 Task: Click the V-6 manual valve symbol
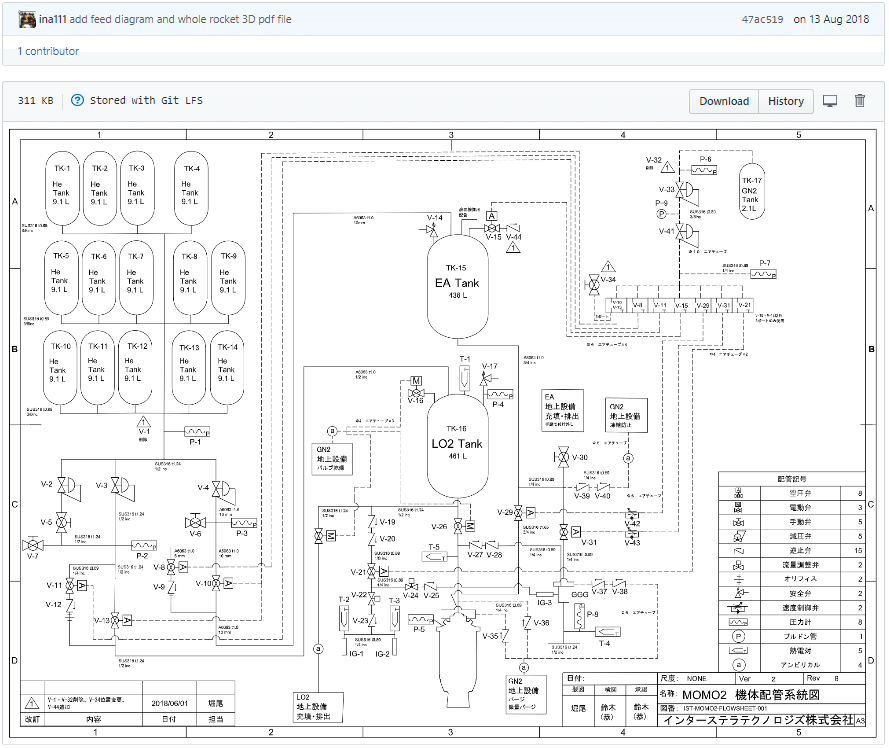(195, 521)
